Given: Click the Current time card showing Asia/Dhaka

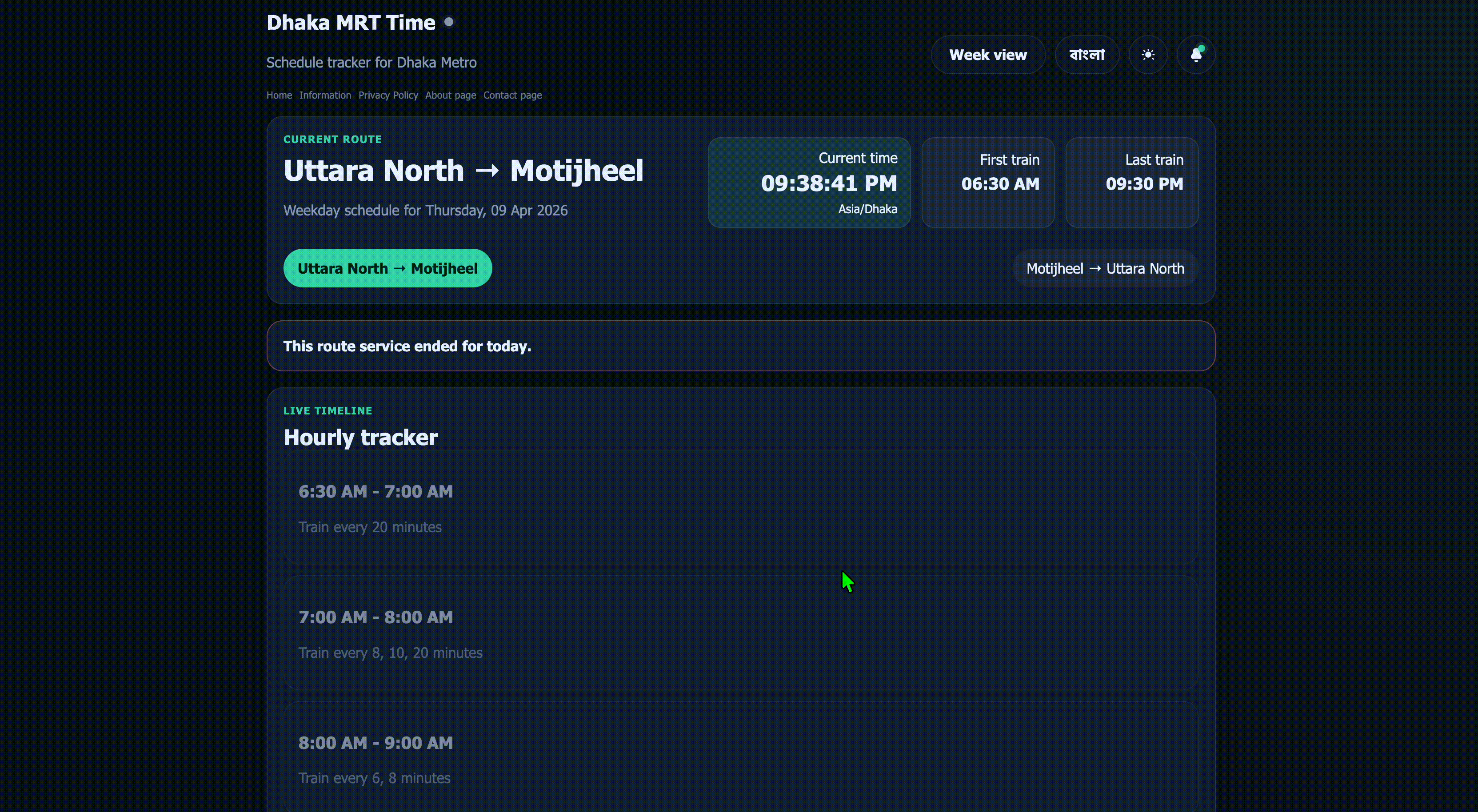Looking at the screenshot, I should (x=809, y=183).
